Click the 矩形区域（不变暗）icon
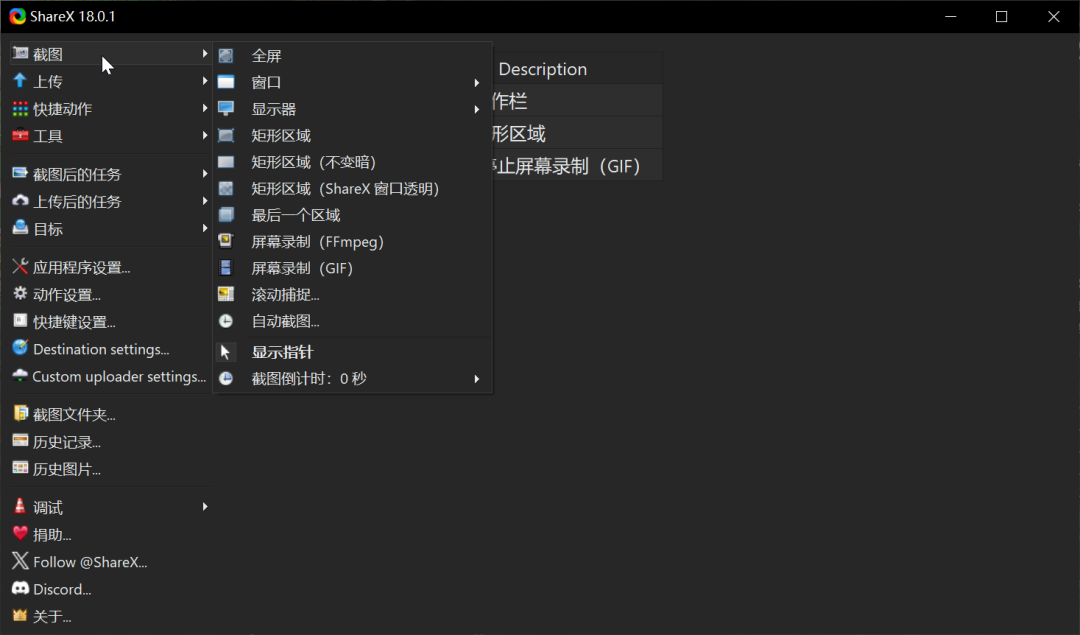The height and width of the screenshot is (635, 1080). pos(226,162)
